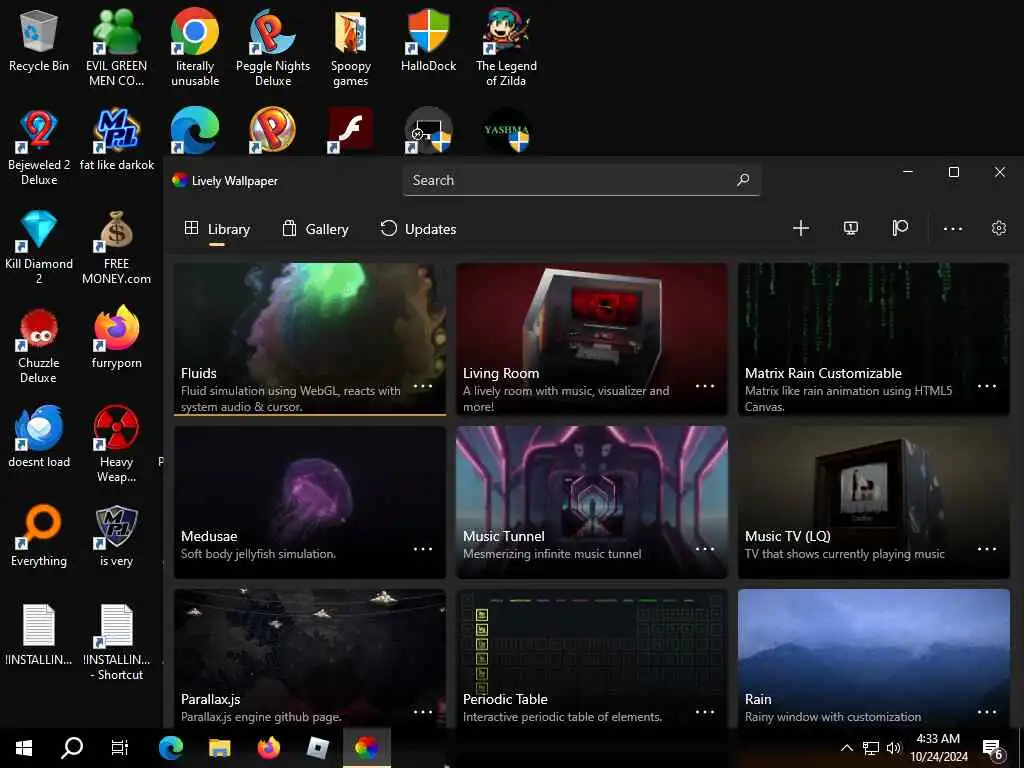This screenshot has height=768, width=1024.
Task: Open the Add Wallpaper plus icon
Action: (x=801, y=228)
